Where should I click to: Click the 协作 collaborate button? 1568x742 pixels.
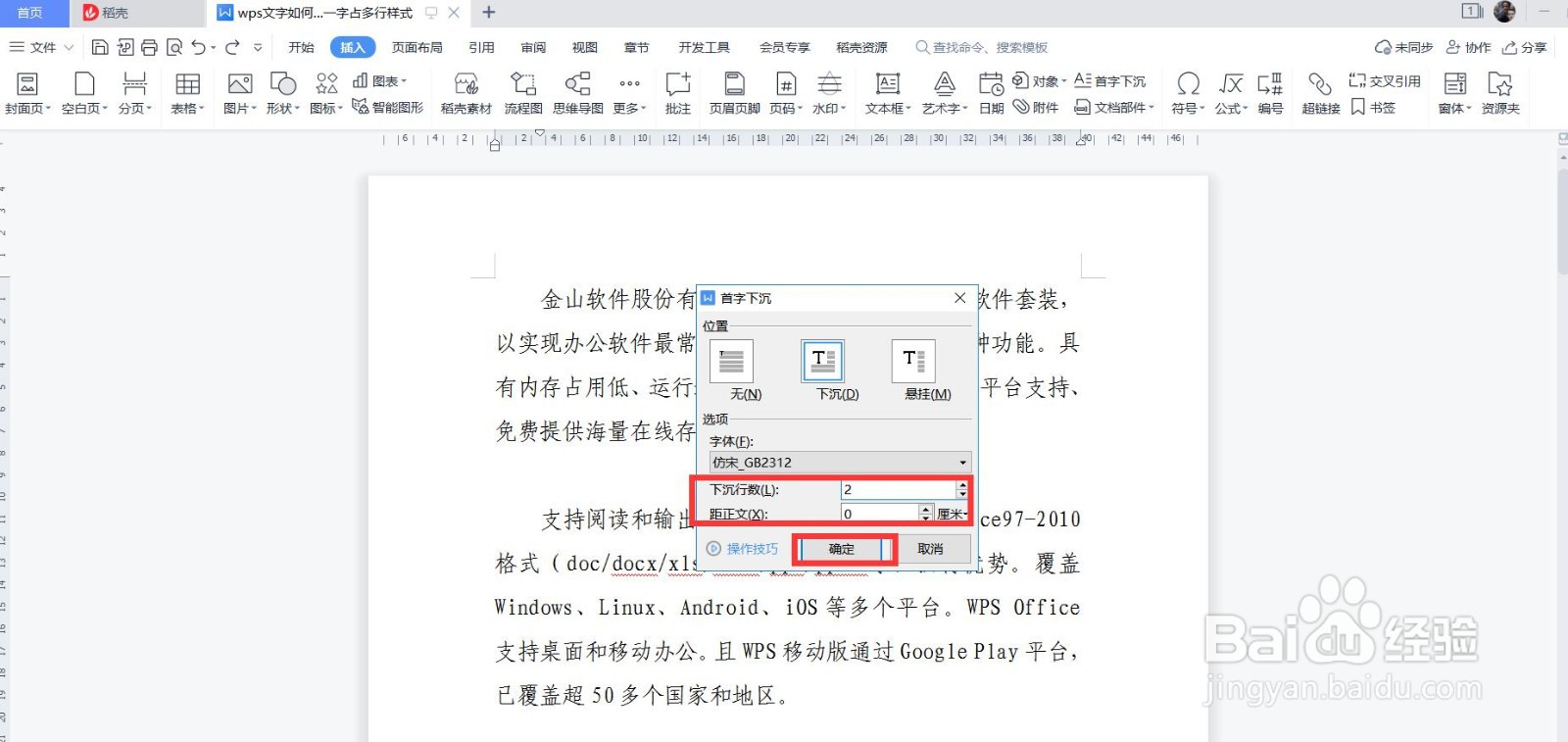[x=1469, y=47]
